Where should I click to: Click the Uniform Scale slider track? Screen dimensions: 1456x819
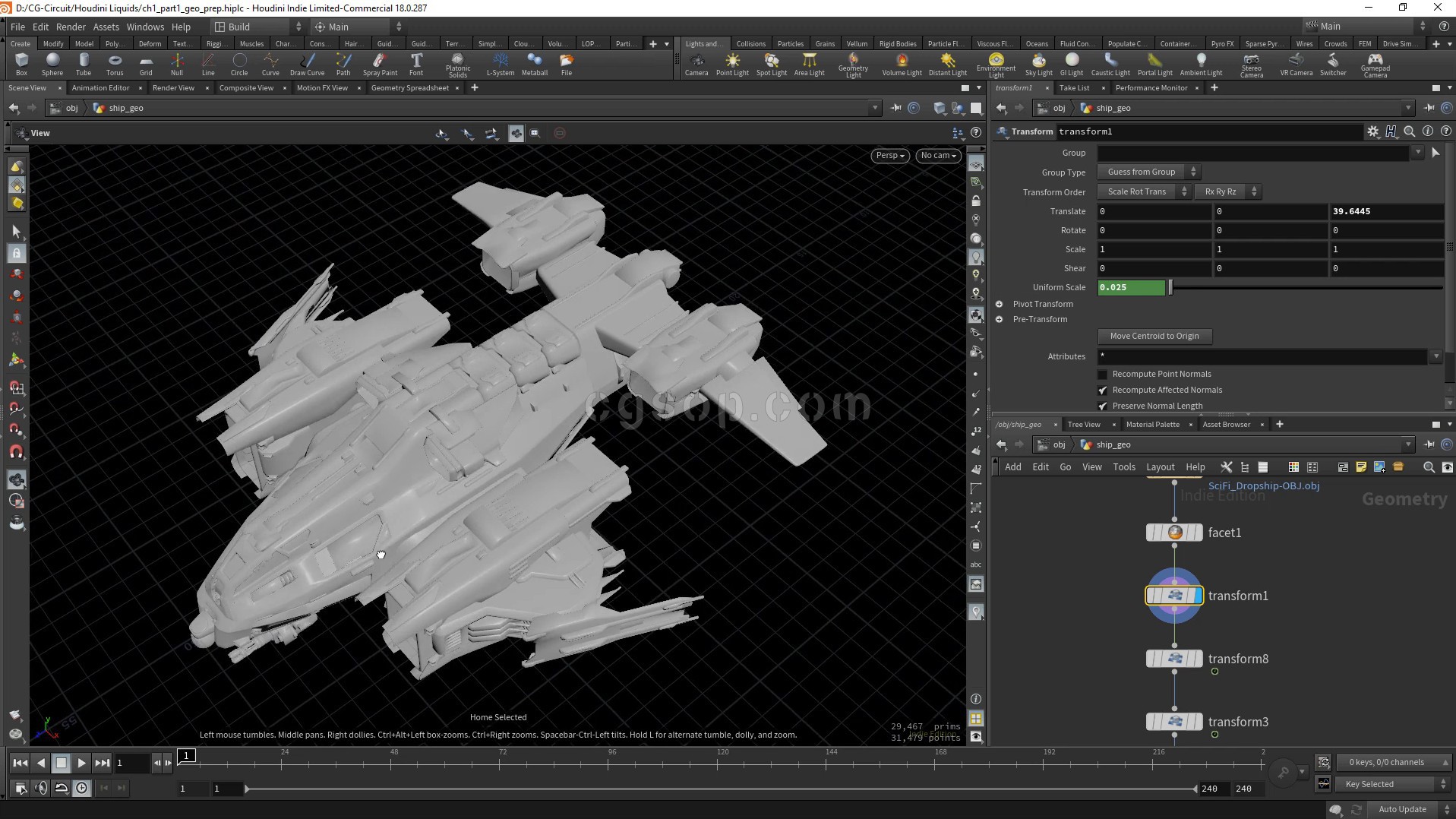point(1306,288)
